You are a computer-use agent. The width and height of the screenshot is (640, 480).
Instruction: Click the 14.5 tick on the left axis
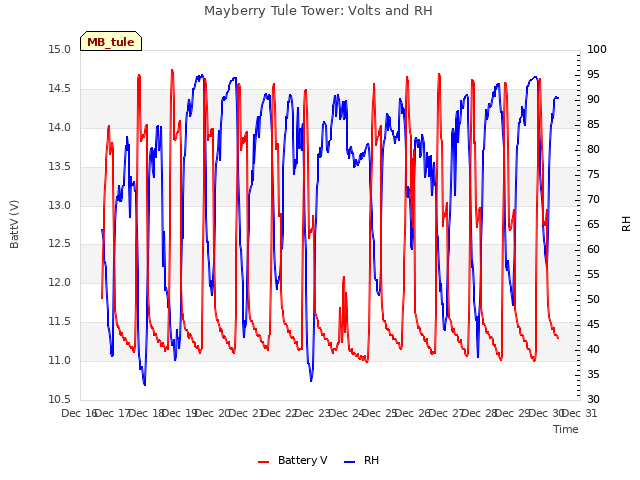[60, 89]
